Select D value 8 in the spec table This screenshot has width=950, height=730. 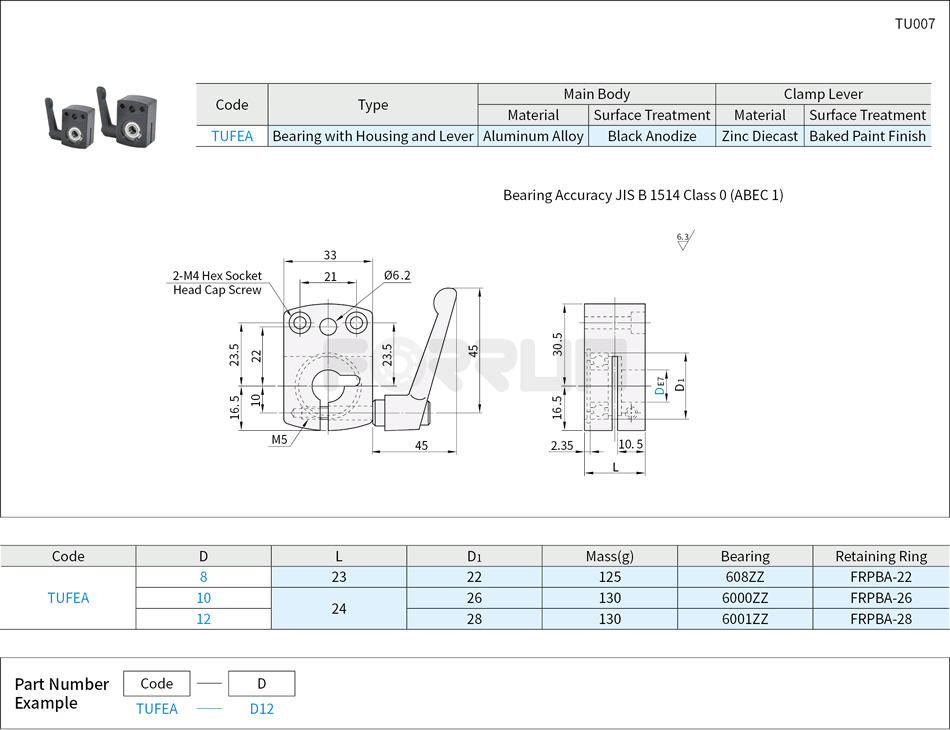204,577
